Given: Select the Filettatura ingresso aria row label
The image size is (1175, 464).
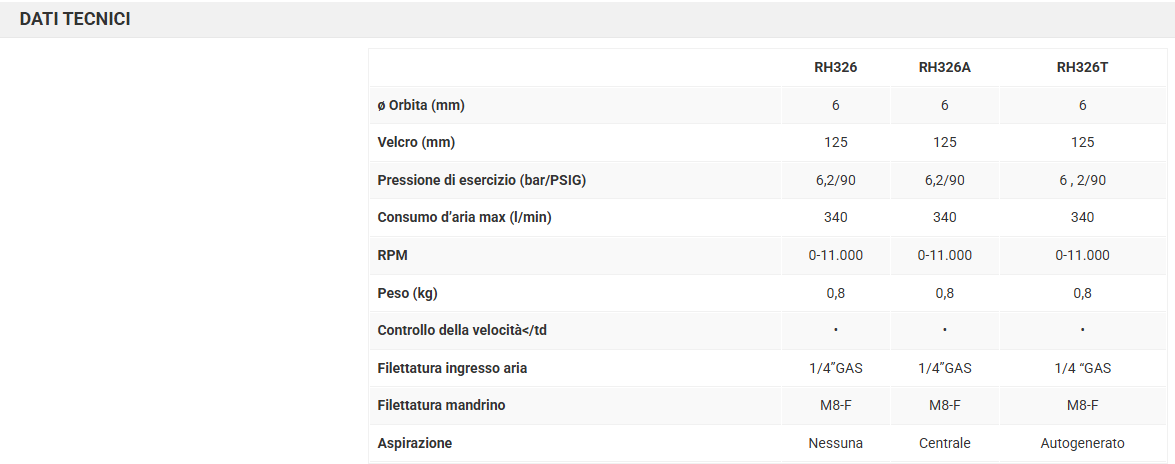Looking at the screenshot, I should (x=452, y=368).
